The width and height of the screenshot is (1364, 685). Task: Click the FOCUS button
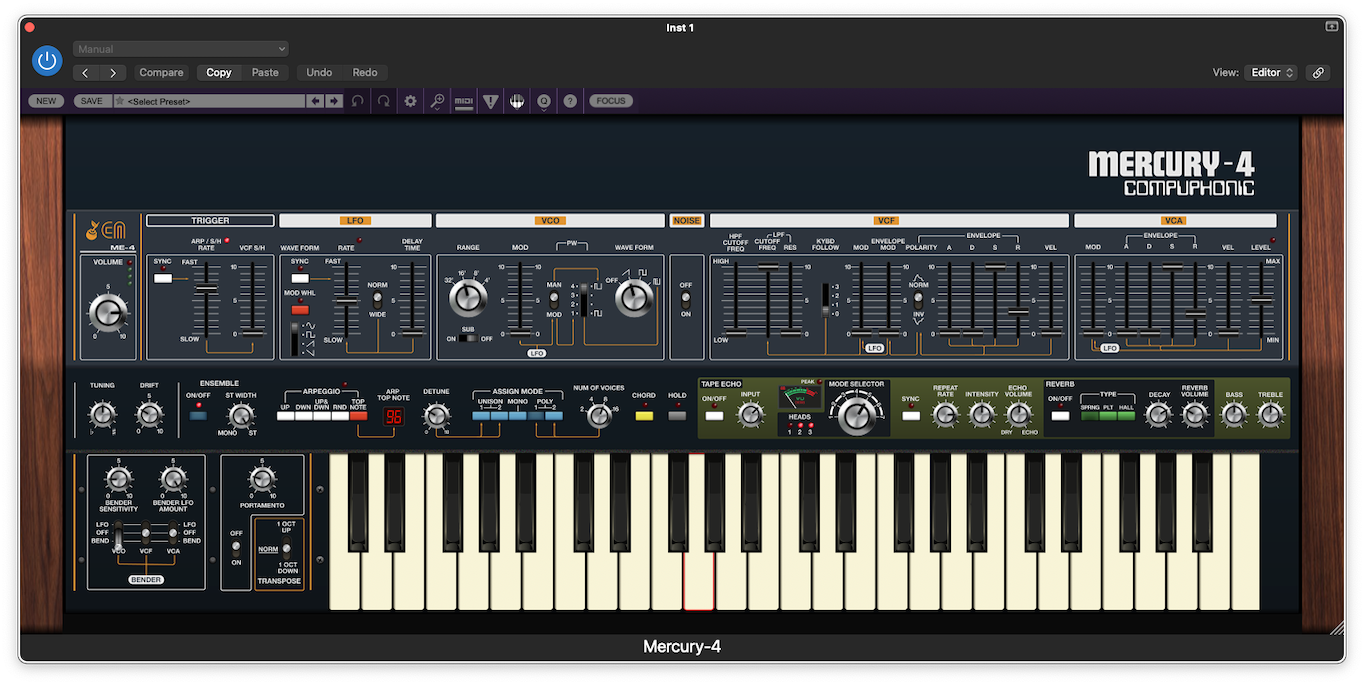(611, 101)
